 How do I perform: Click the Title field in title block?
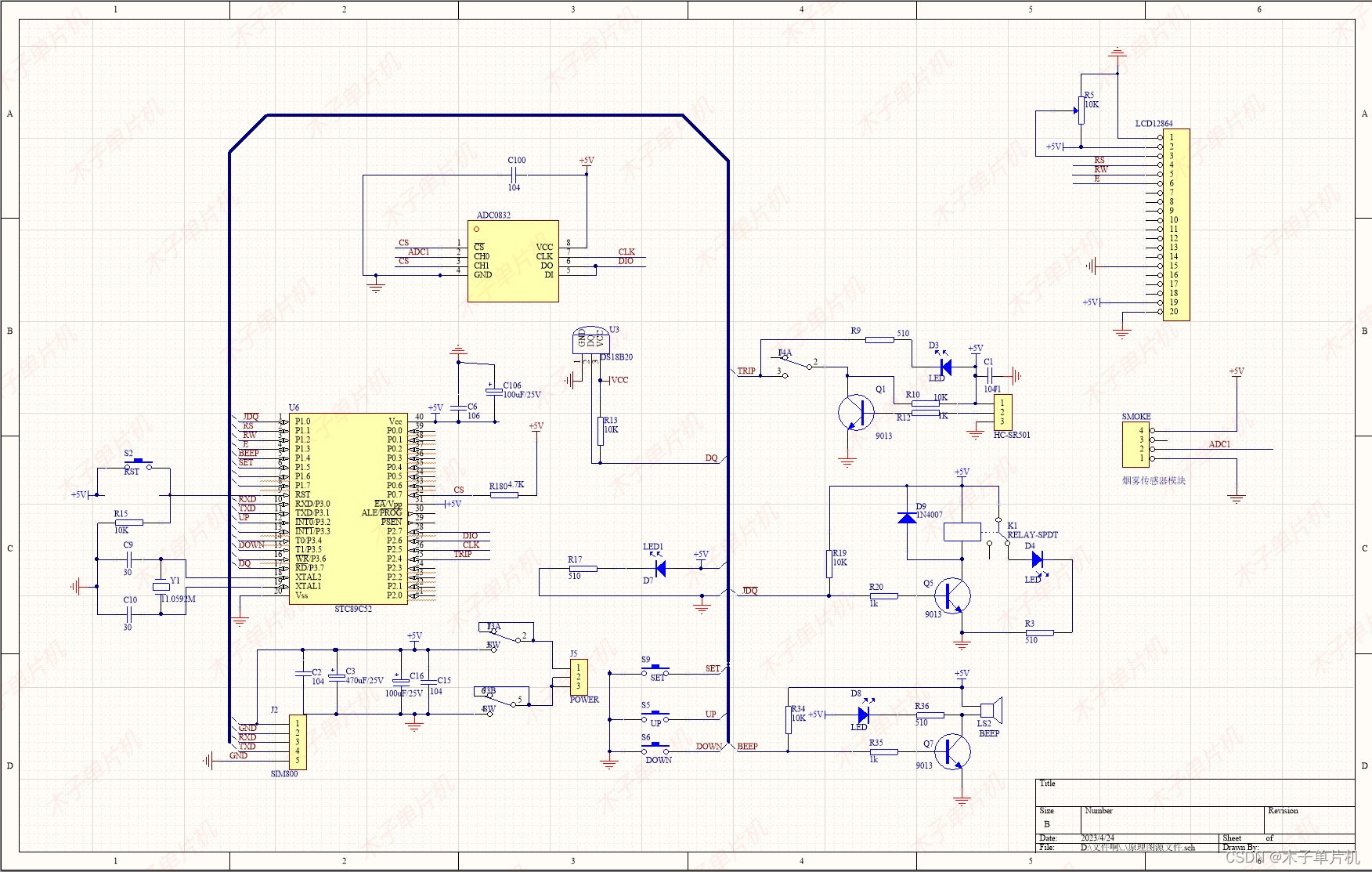coord(1195,793)
